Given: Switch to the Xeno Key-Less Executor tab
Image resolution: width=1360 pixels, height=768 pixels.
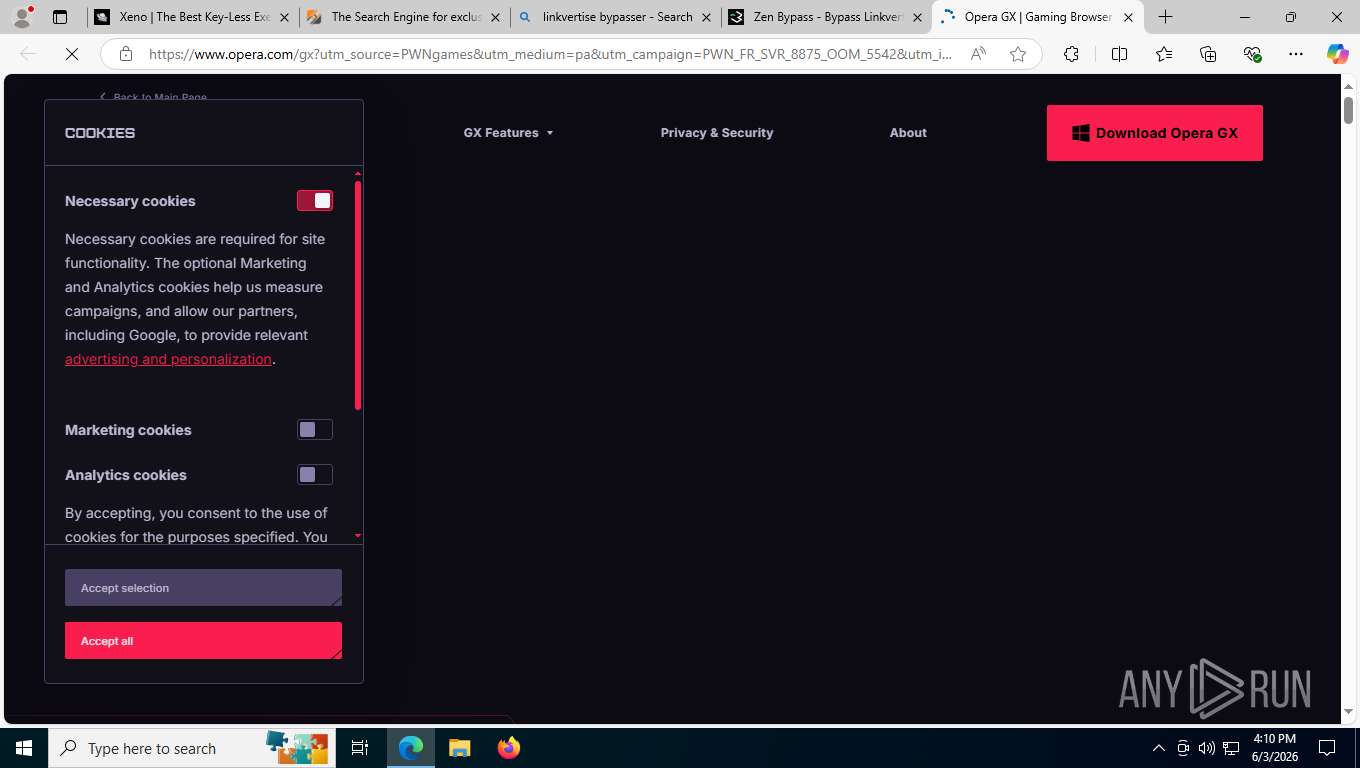Looking at the screenshot, I should [194, 17].
